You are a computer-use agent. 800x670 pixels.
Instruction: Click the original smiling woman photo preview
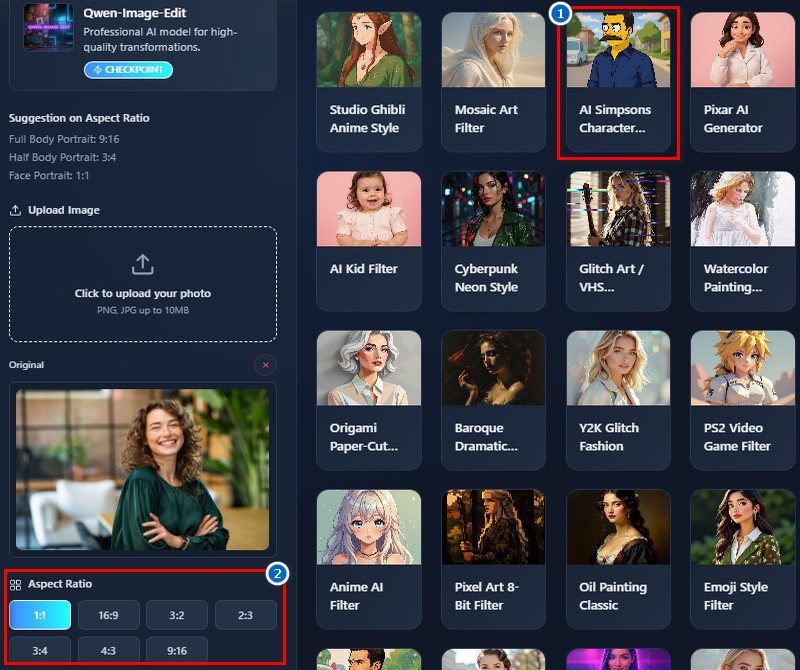point(143,469)
